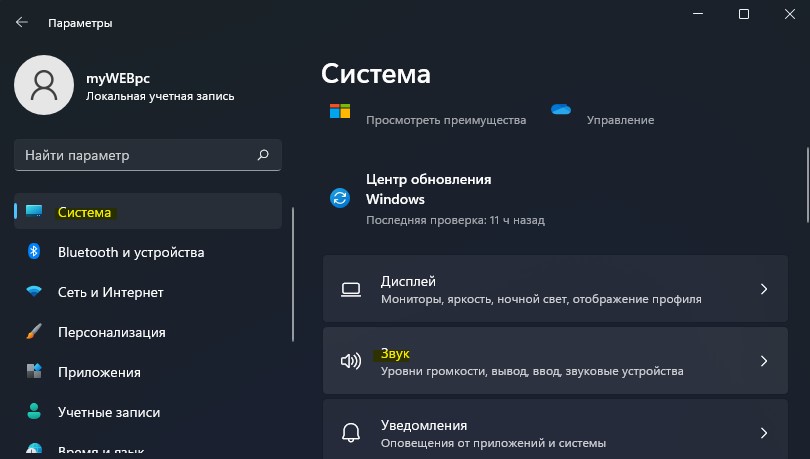Click Последняя проверка: 11 ч назад text

[455, 220]
